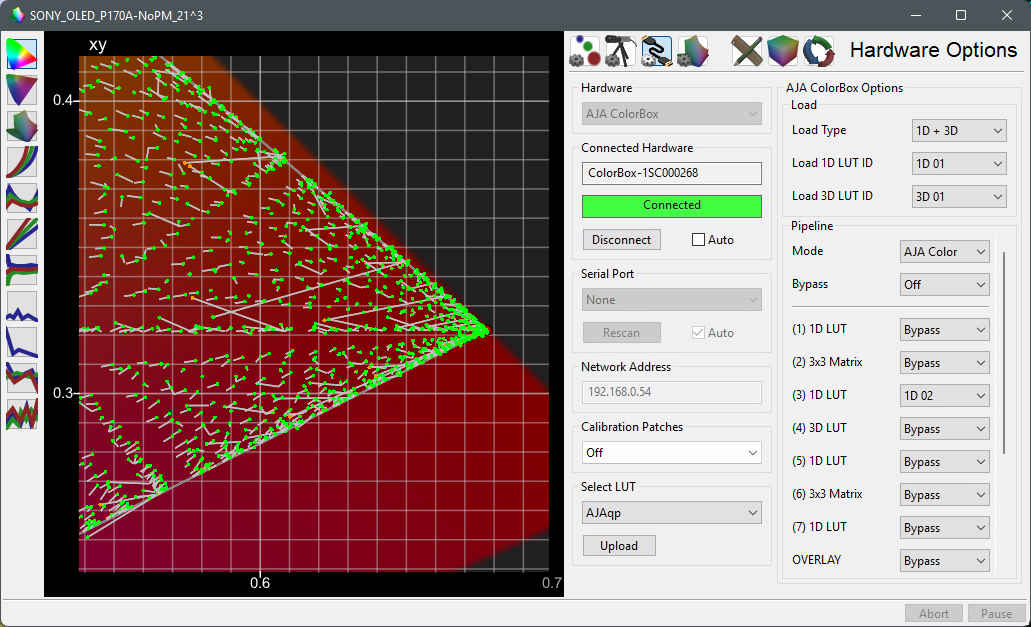
Task: Click the Connected Hardware ColorBox name field
Action: (671, 173)
